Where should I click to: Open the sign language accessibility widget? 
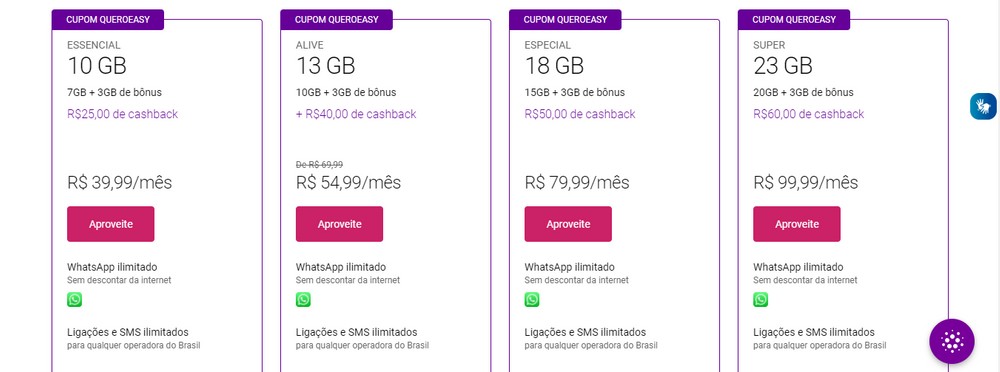tap(983, 106)
